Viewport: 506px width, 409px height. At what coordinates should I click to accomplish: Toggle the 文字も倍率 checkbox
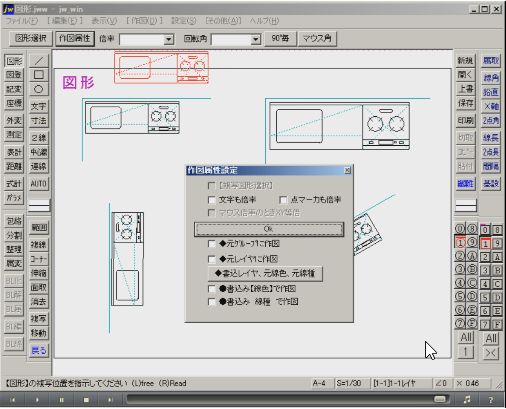(x=211, y=200)
